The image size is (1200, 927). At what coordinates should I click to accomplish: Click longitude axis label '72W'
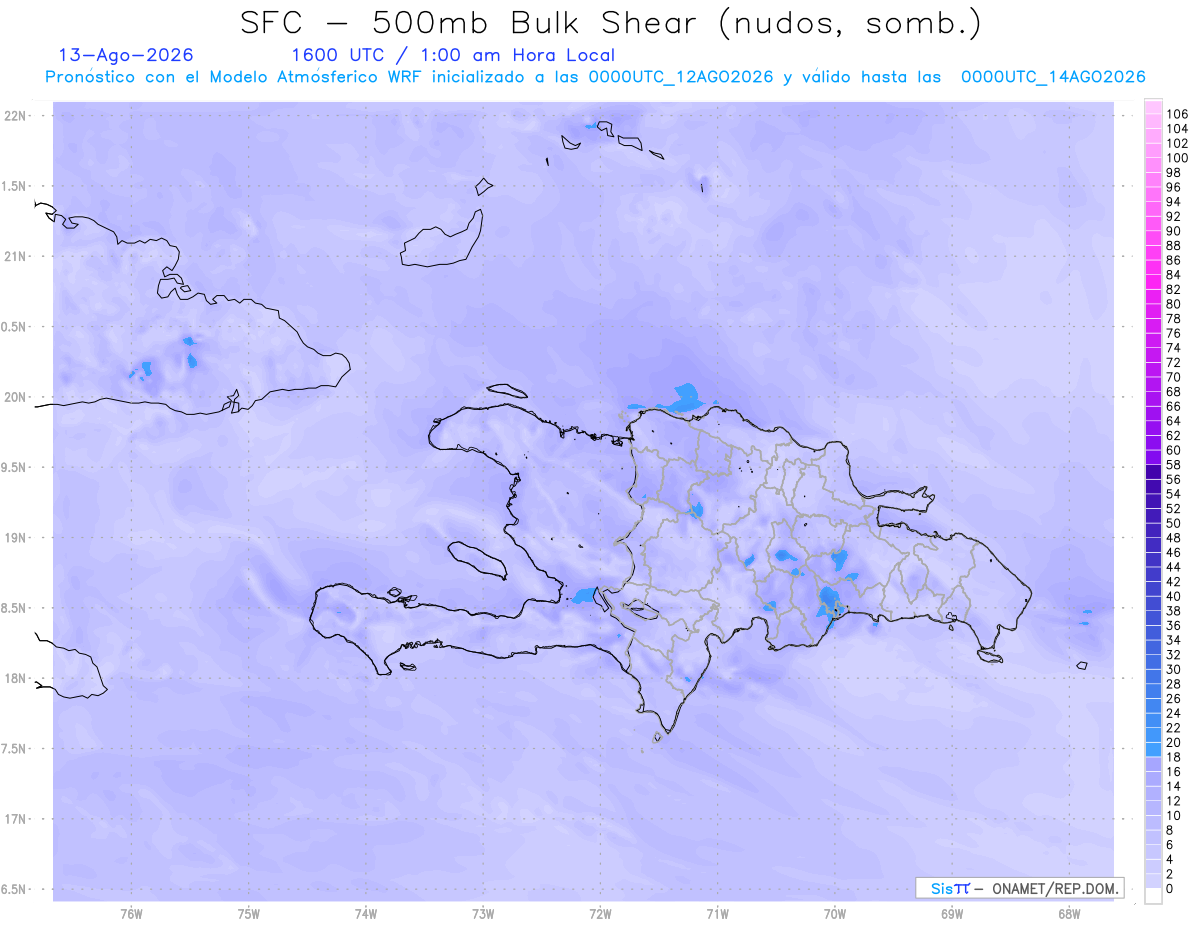pos(601,914)
